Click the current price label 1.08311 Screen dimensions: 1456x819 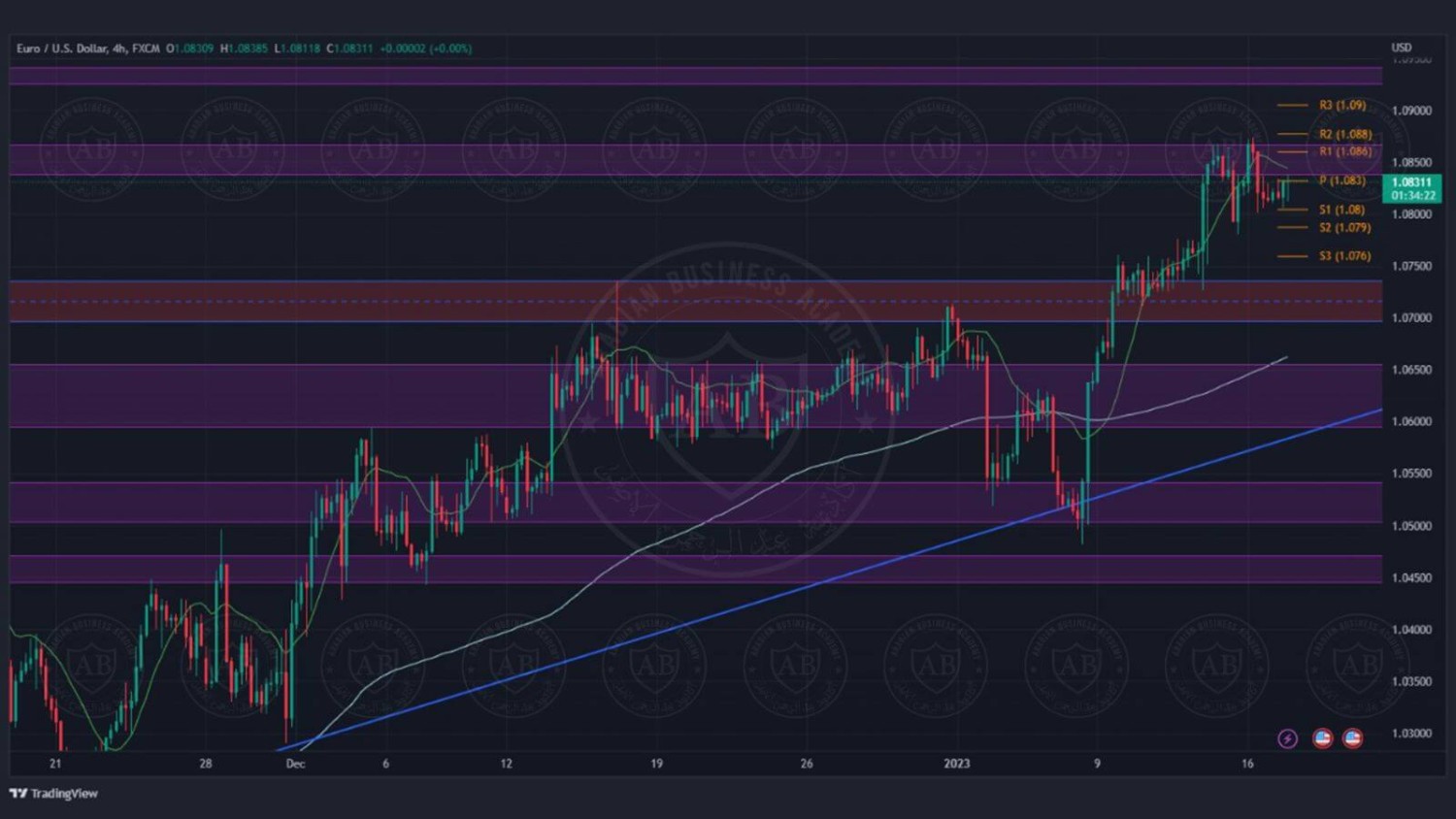click(x=1411, y=182)
